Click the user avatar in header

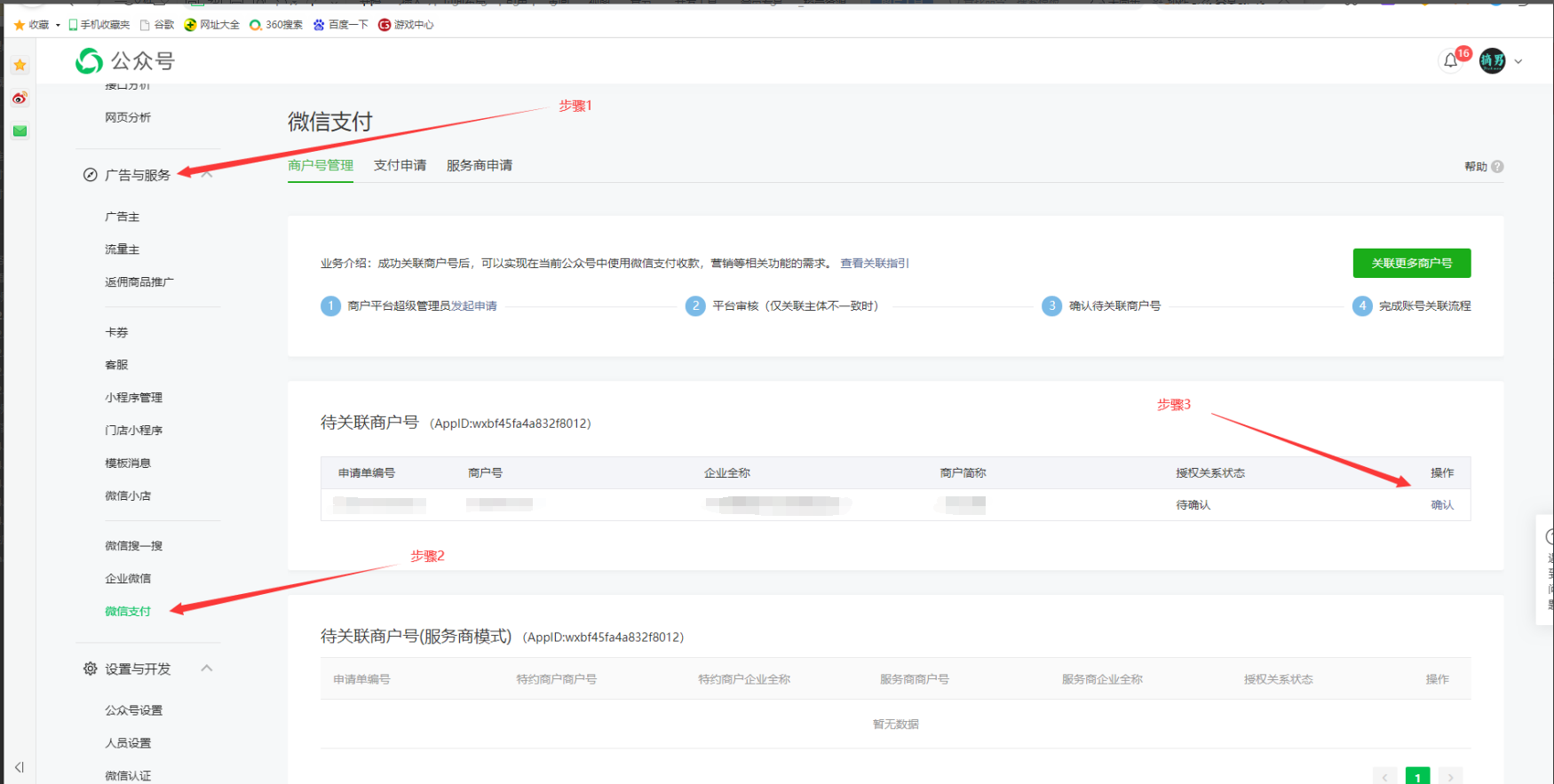[1492, 60]
